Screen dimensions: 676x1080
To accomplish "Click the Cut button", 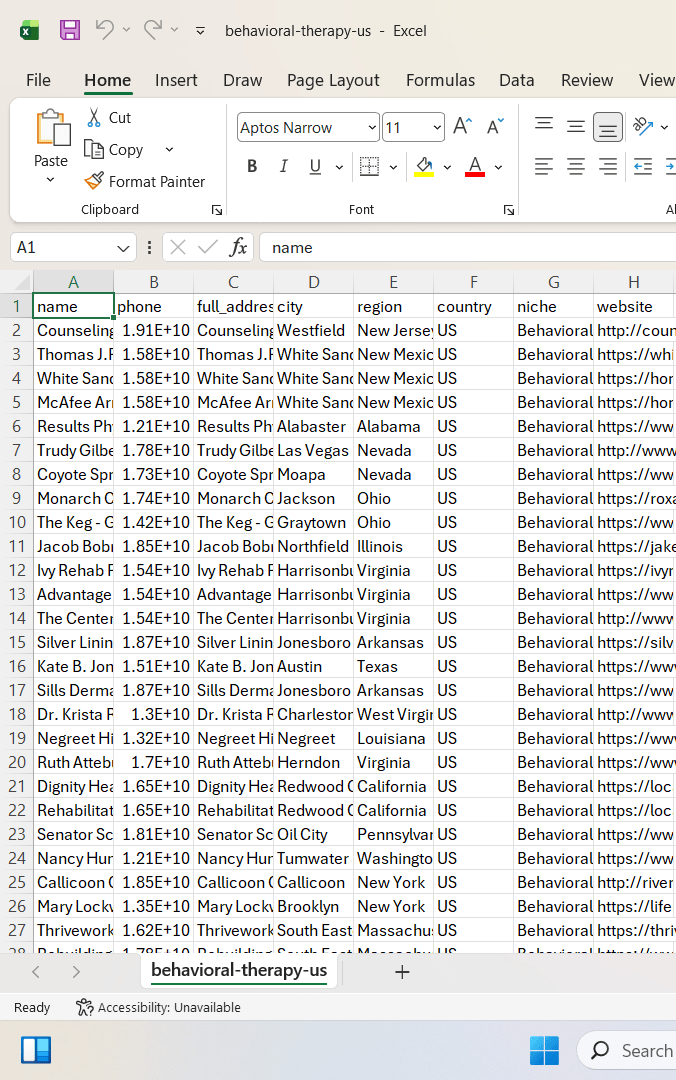I will point(109,118).
